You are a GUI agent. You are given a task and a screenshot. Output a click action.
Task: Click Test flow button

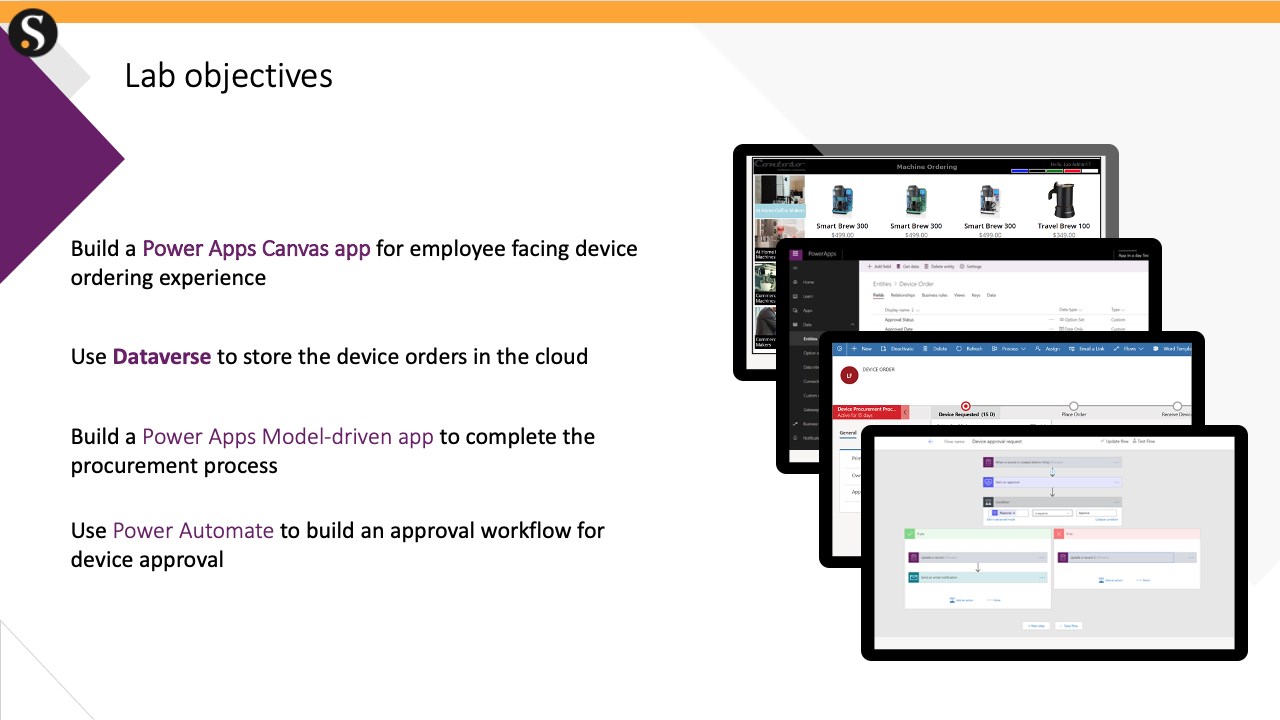tap(1144, 441)
